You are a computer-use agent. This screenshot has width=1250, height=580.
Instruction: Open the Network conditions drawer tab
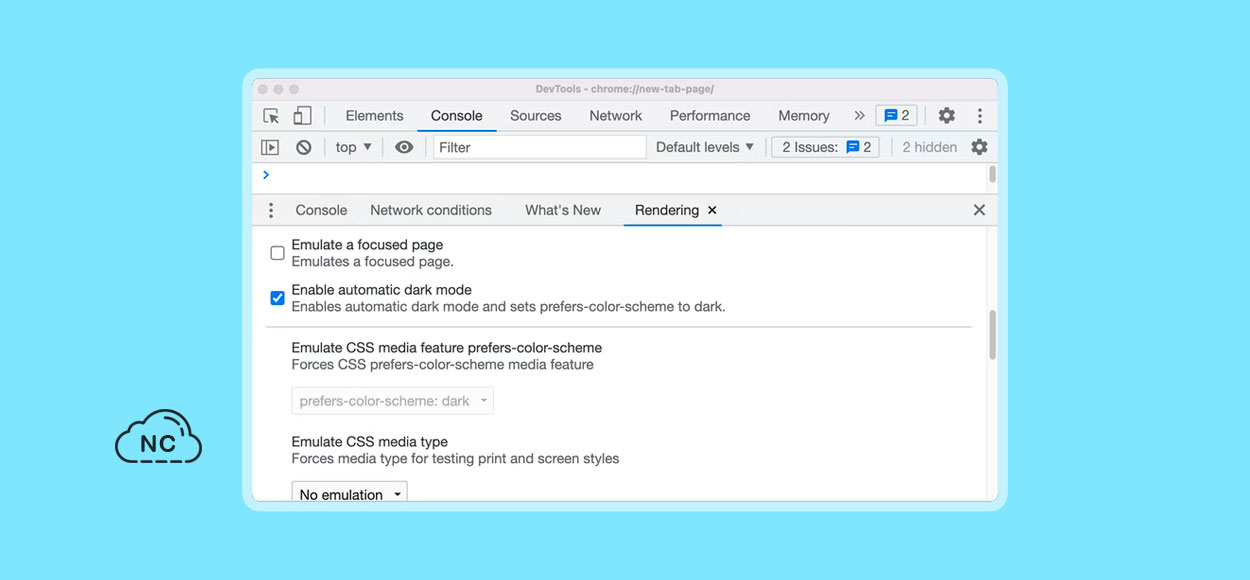pyautogui.click(x=431, y=210)
